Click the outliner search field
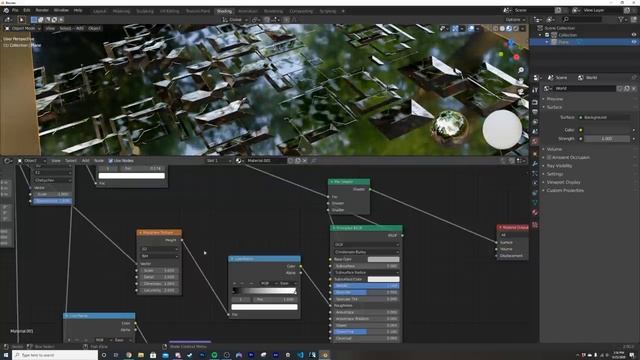Screen dimensions: 640x360 pos(582,20)
